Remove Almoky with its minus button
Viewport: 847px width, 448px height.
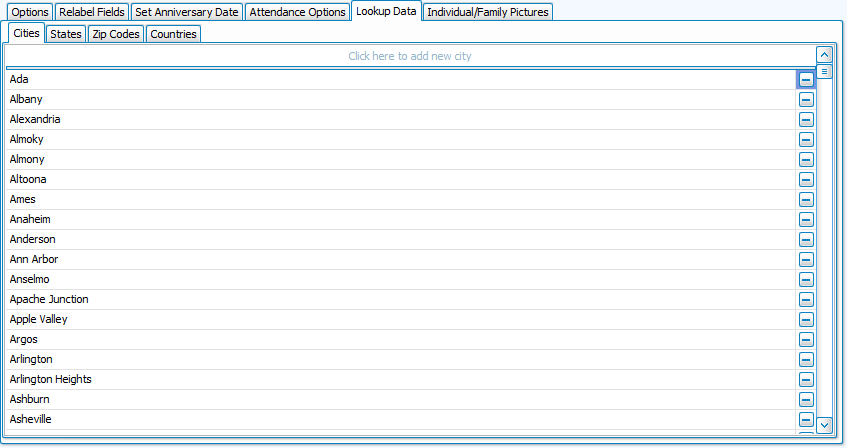pyautogui.click(x=805, y=139)
